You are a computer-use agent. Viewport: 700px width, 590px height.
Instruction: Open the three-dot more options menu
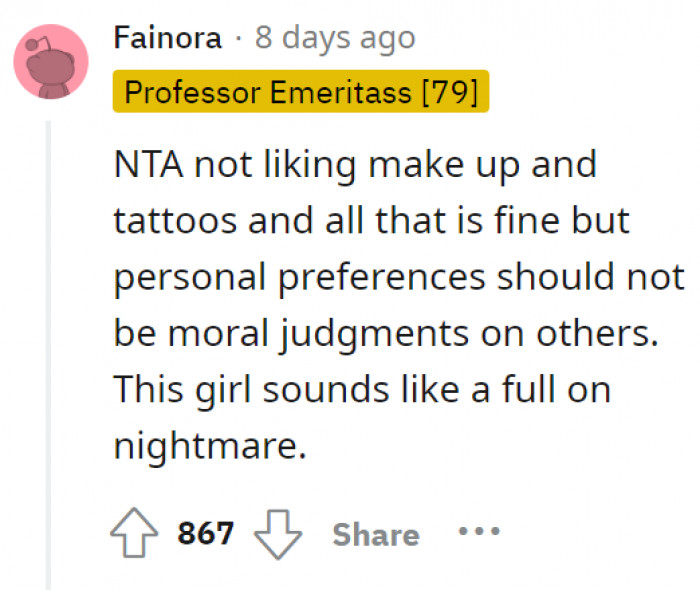(477, 531)
